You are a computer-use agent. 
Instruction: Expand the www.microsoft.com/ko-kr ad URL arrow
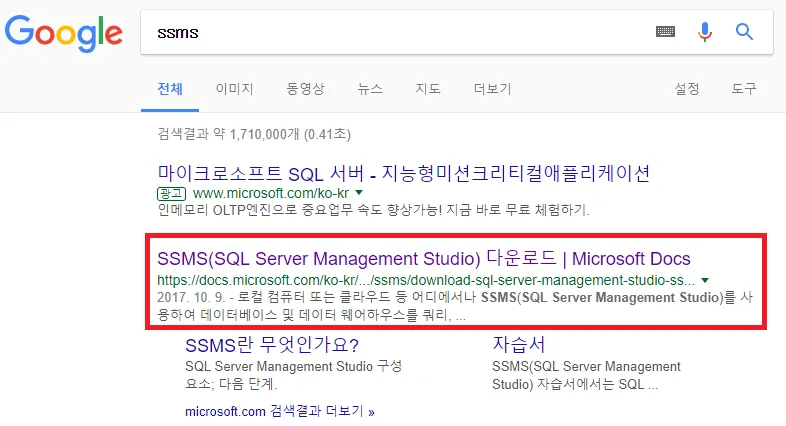pyautogui.click(x=359, y=192)
